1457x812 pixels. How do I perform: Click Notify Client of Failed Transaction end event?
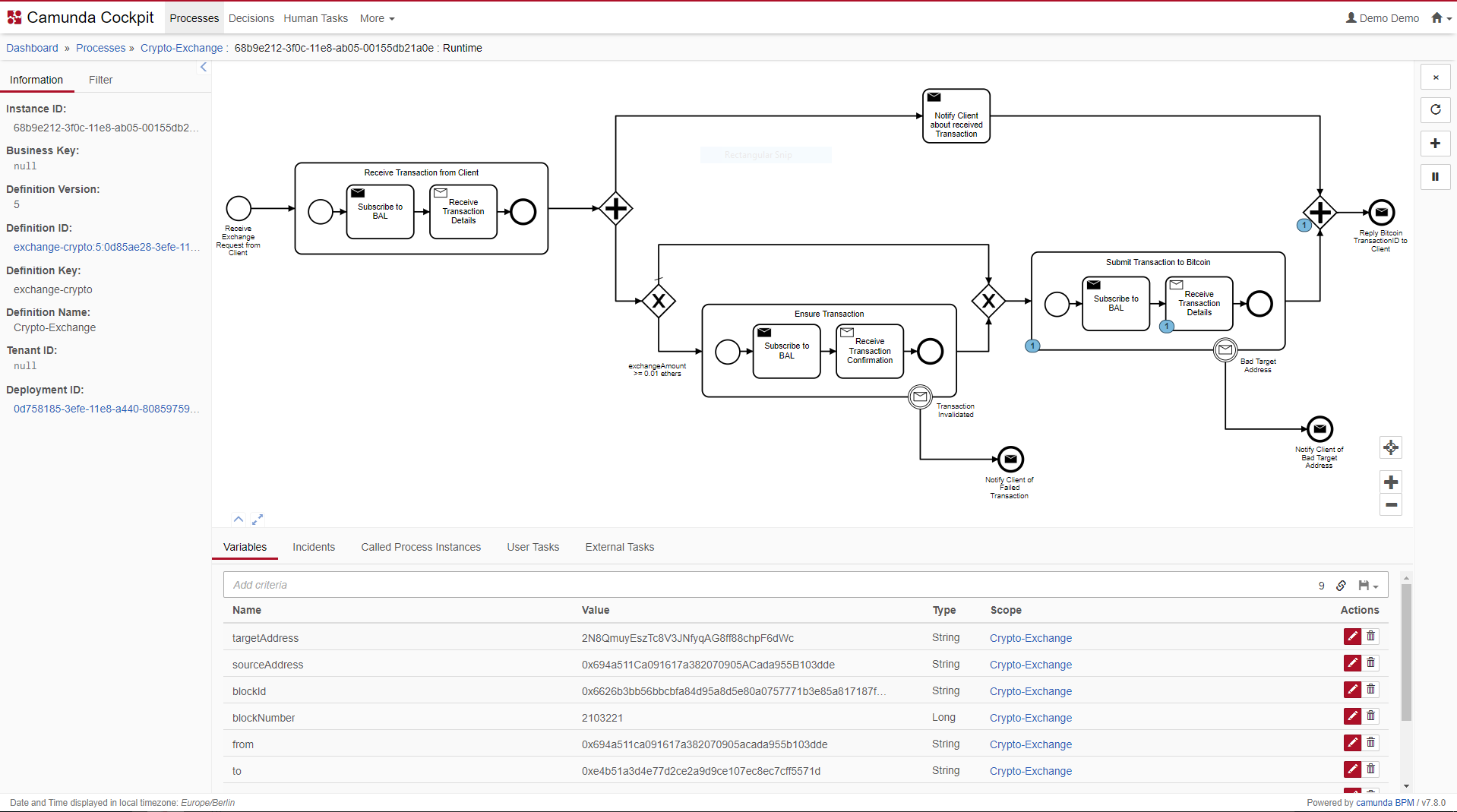coord(1010,460)
